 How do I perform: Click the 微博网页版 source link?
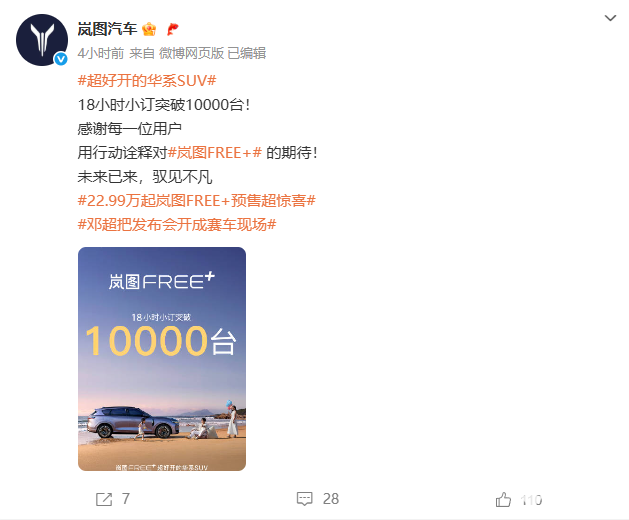(x=191, y=53)
